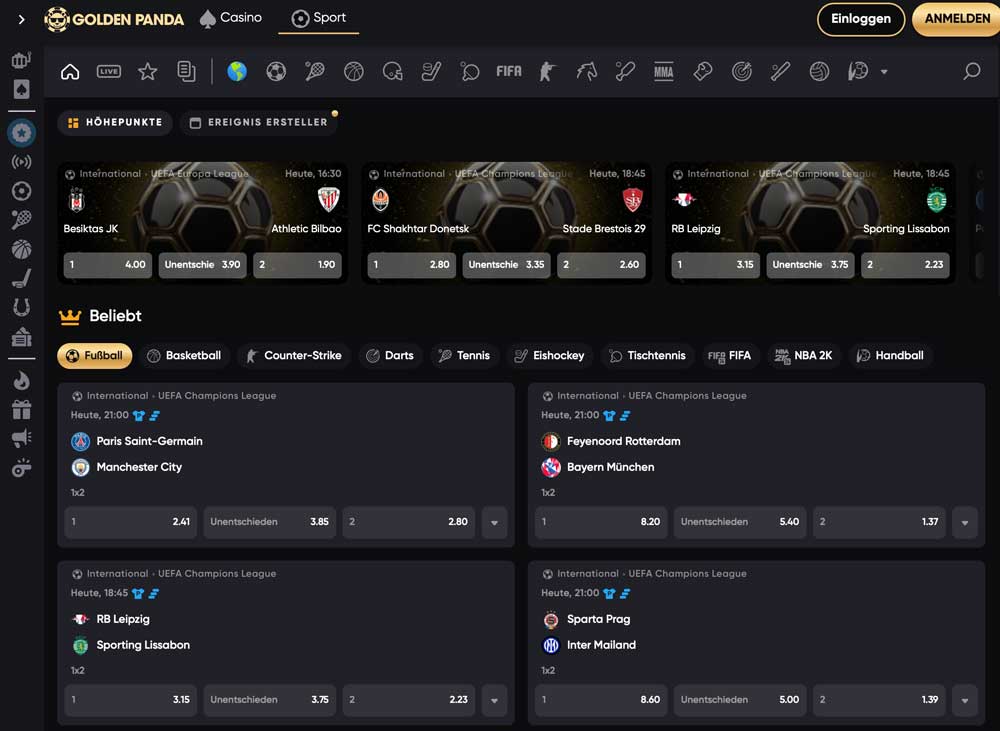This screenshot has width=1000, height=731.
Task: Select the Höhepunkte tab
Action: click(115, 122)
